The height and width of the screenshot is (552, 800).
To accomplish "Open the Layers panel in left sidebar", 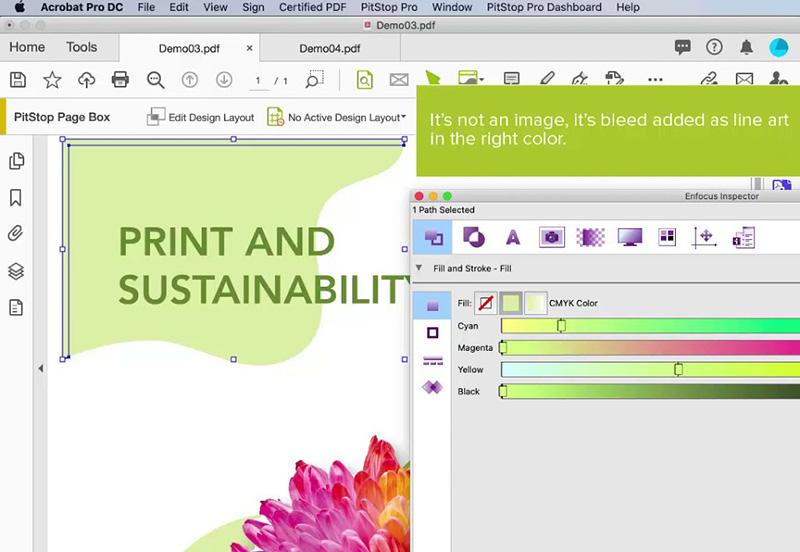I will pos(16,271).
